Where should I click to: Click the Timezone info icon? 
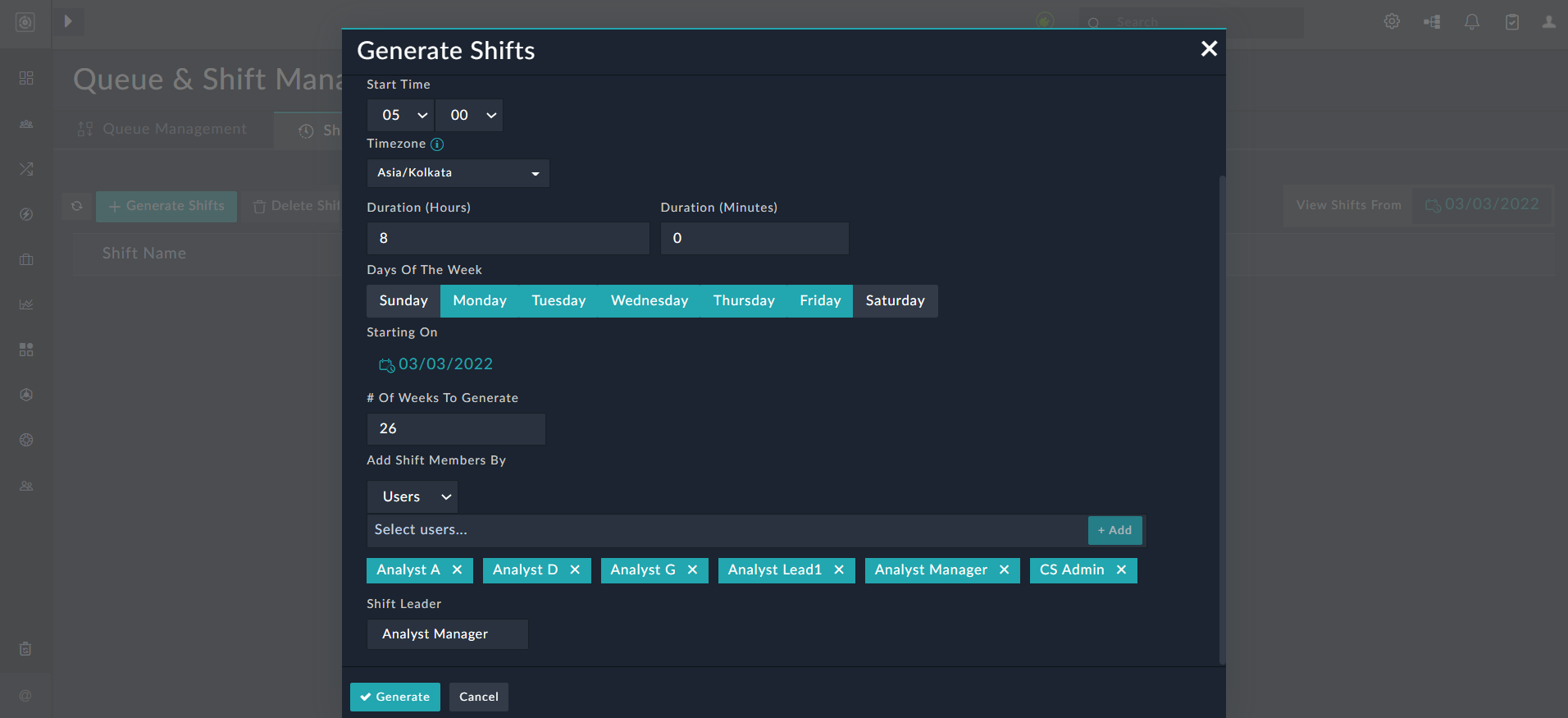click(437, 144)
